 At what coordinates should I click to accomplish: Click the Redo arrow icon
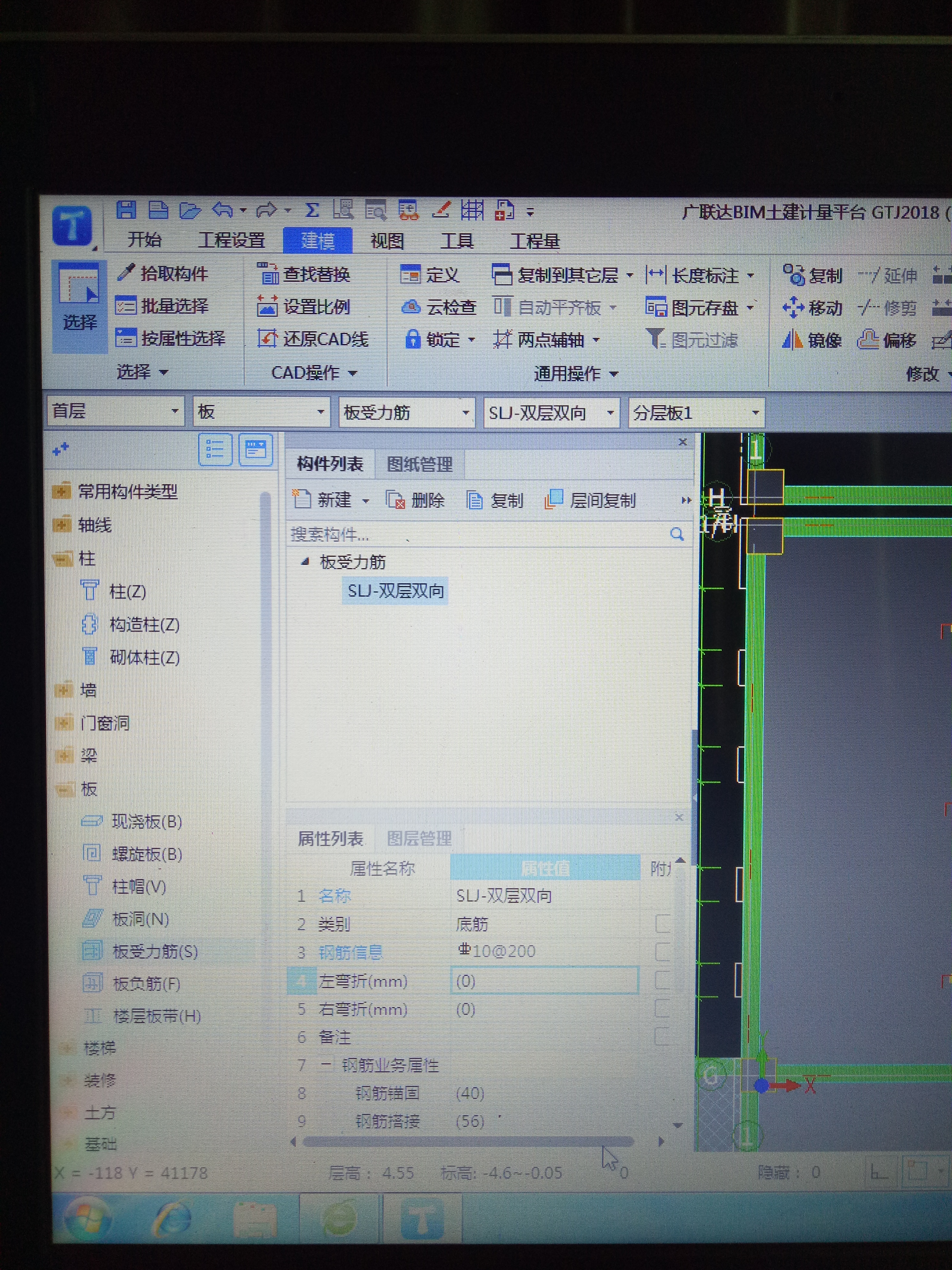click(267, 210)
